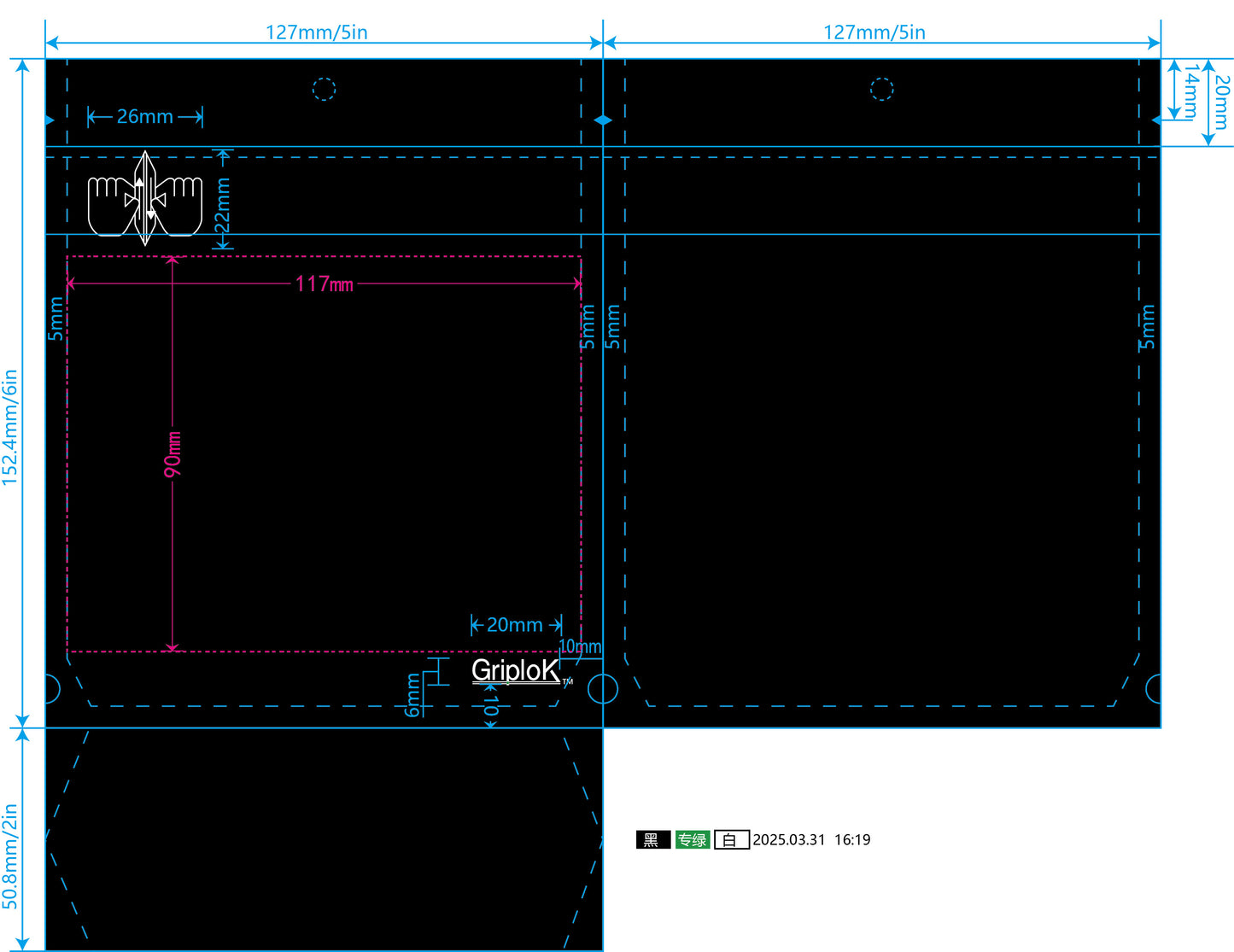Select the black 黑 color swatch
Viewport: 1234px width, 952px height.
click(x=652, y=840)
